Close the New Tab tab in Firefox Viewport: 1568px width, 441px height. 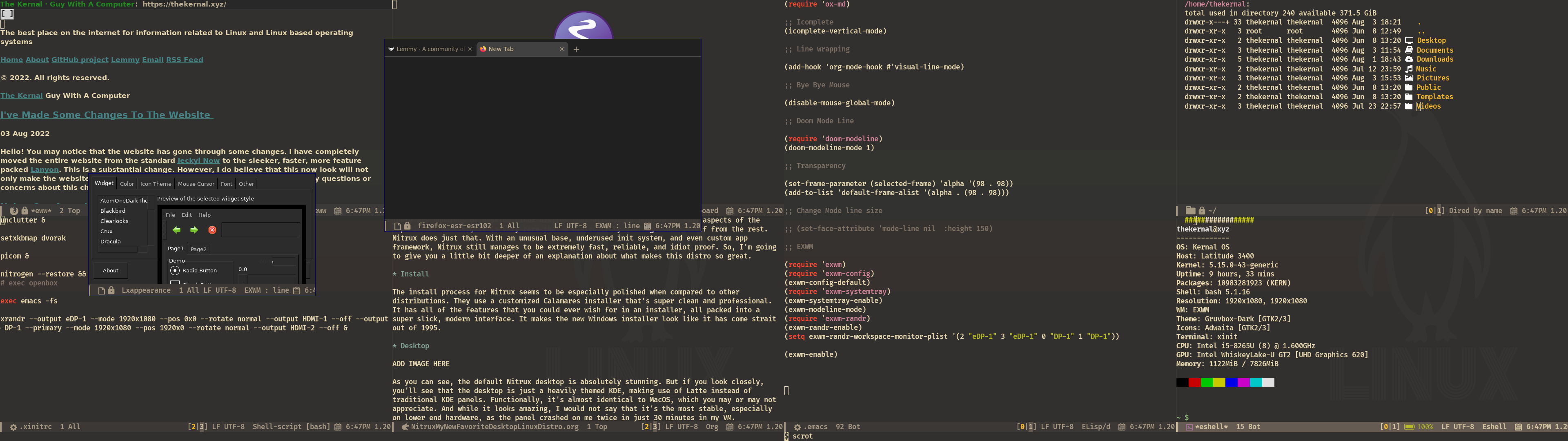point(562,49)
